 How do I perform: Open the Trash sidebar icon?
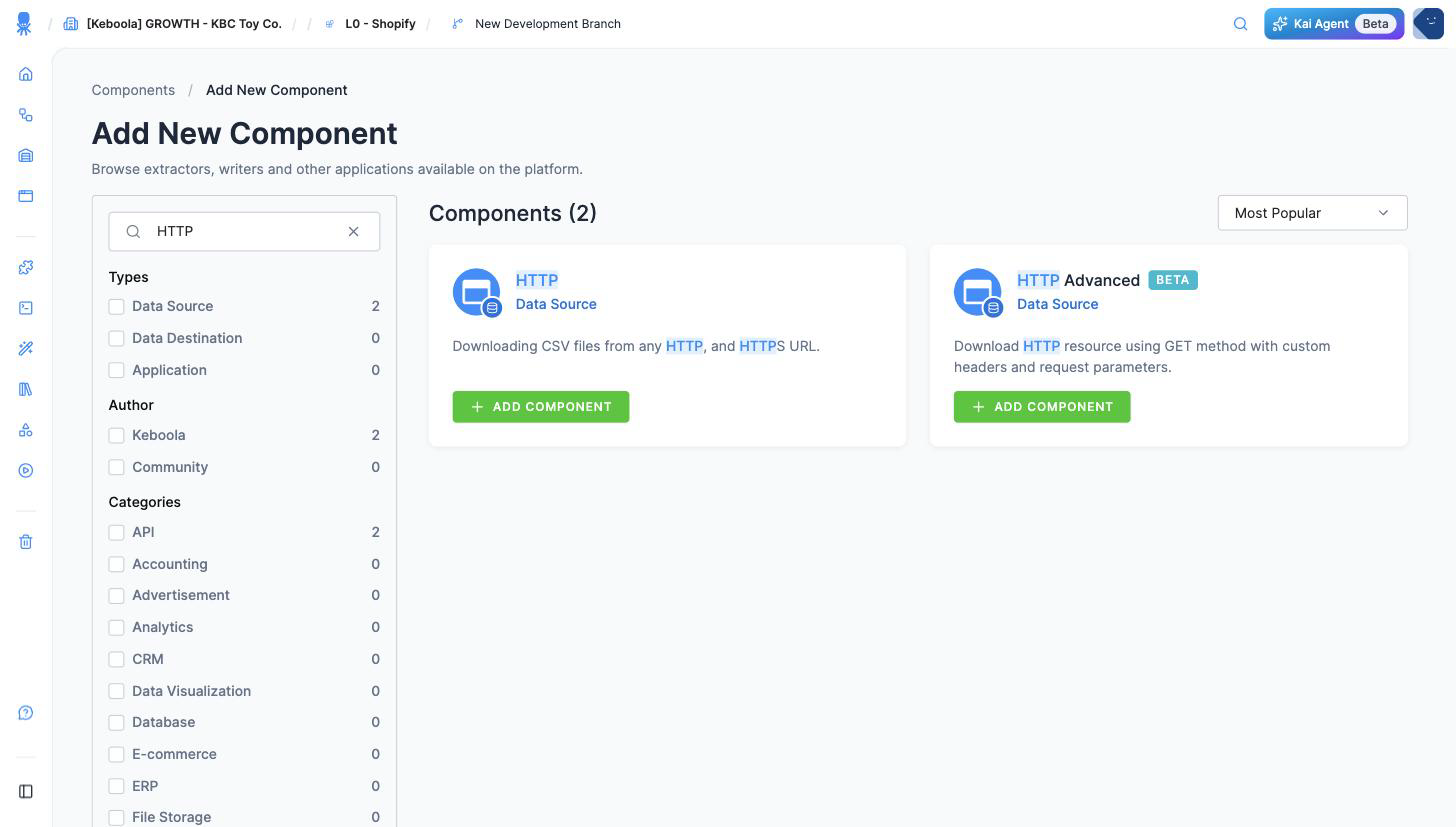tap(26, 542)
